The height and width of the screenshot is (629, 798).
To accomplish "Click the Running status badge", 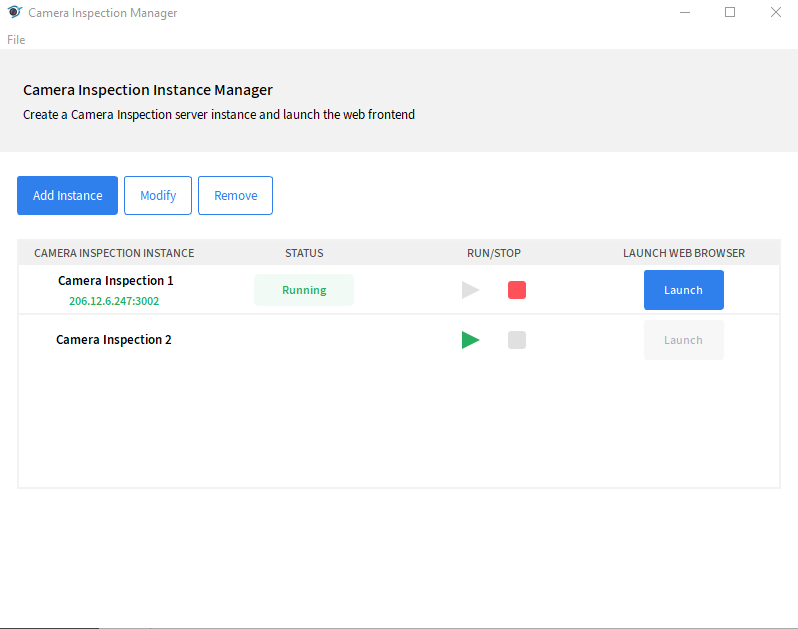I will [x=304, y=290].
